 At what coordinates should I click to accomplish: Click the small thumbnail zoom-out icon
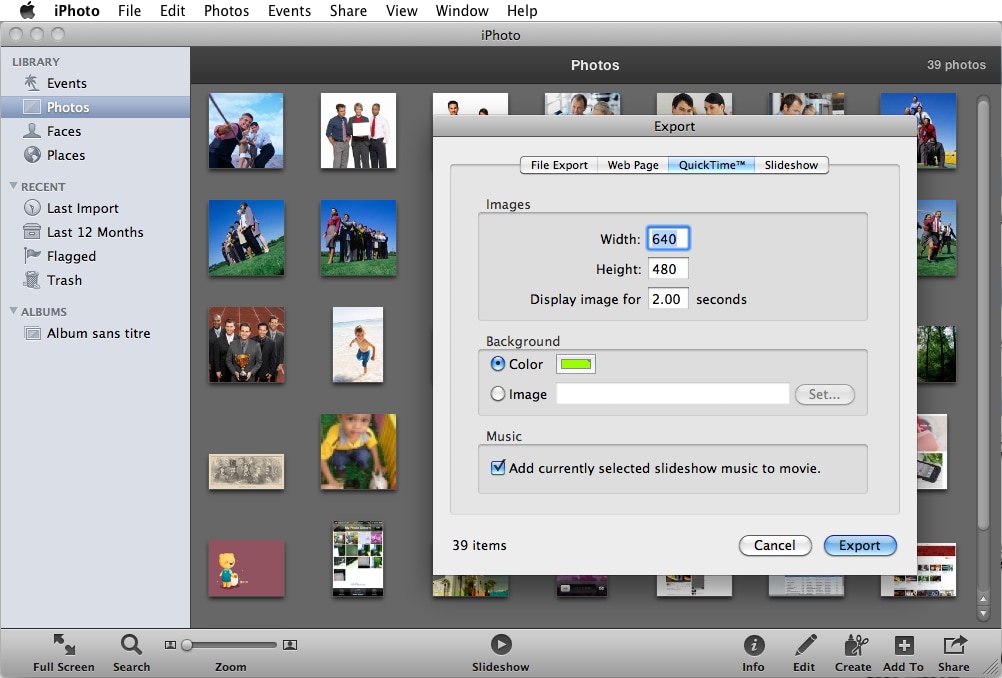coord(170,645)
